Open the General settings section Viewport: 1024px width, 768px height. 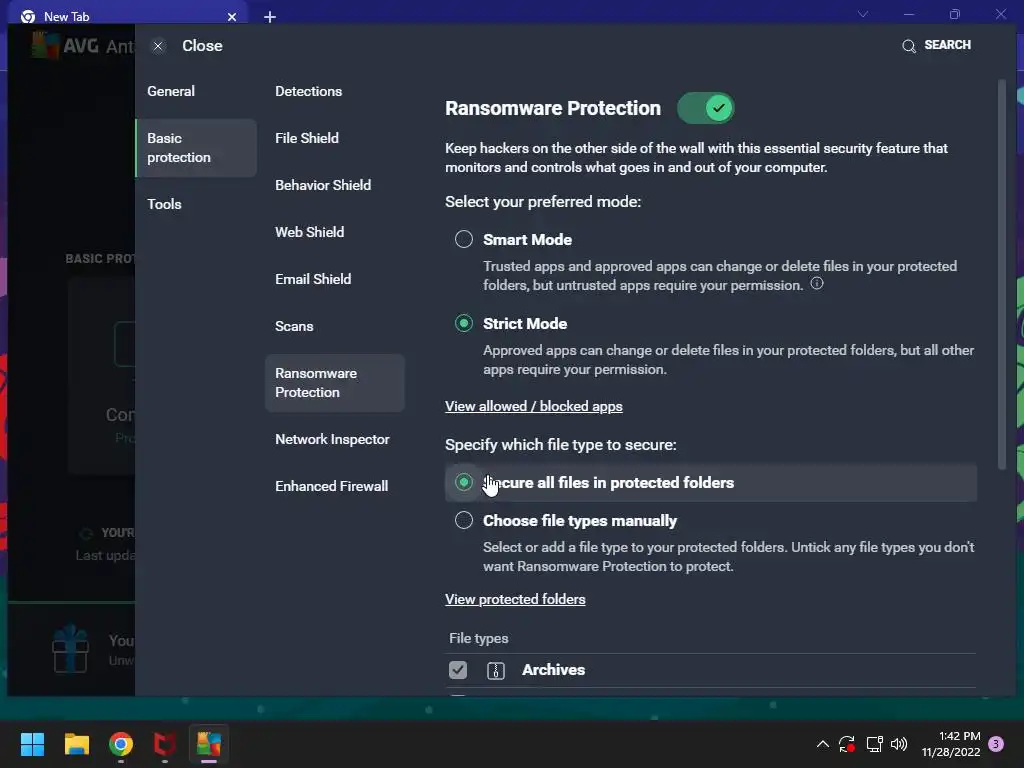171,91
